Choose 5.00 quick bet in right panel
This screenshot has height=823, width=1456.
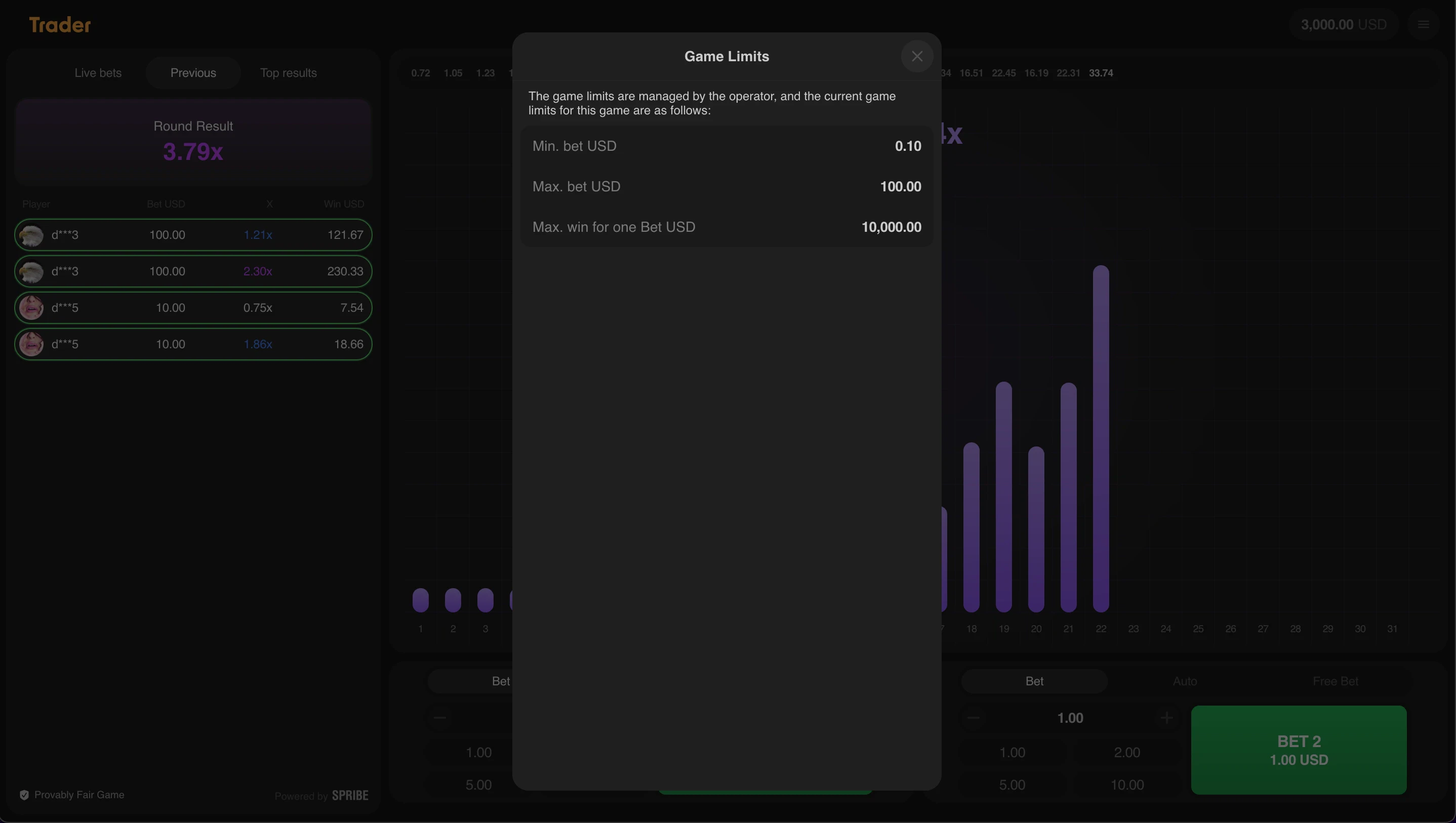pos(1012,785)
